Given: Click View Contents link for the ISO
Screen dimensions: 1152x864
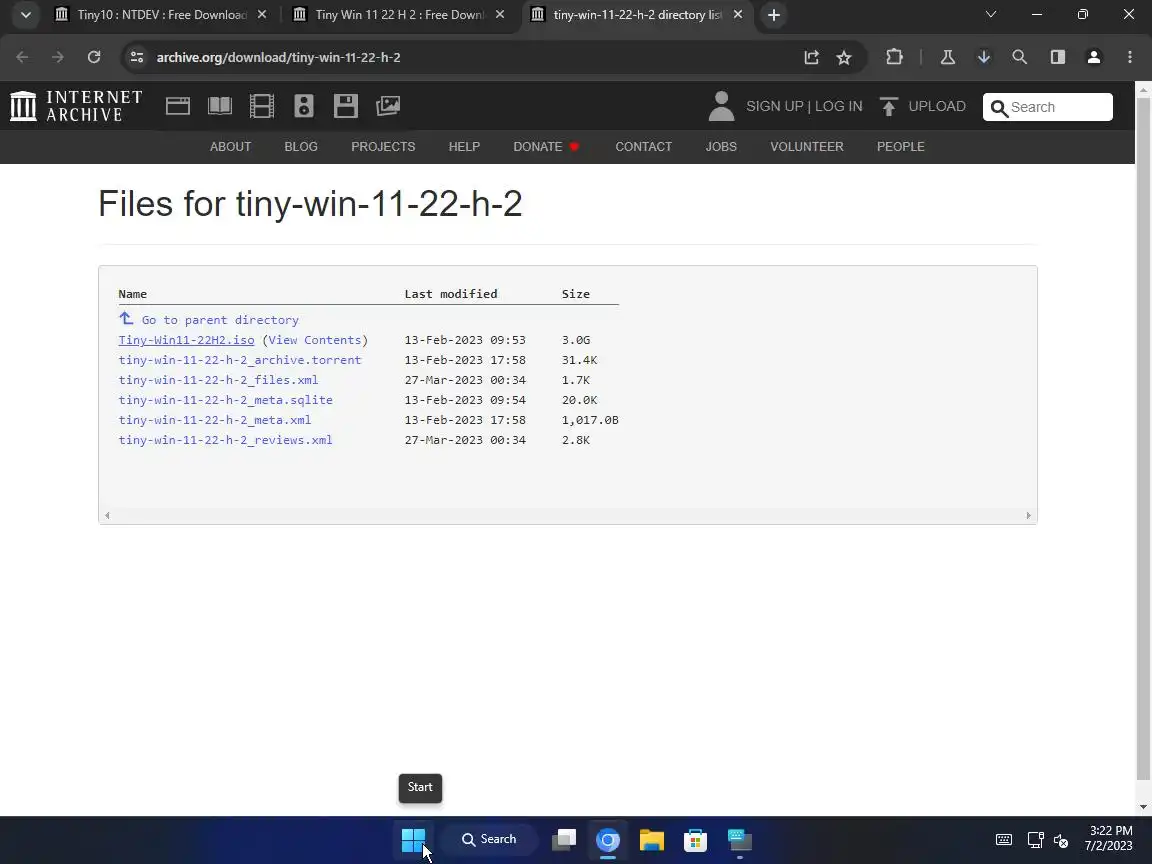Looking at the screenshot, I should (x=314, y=340).
